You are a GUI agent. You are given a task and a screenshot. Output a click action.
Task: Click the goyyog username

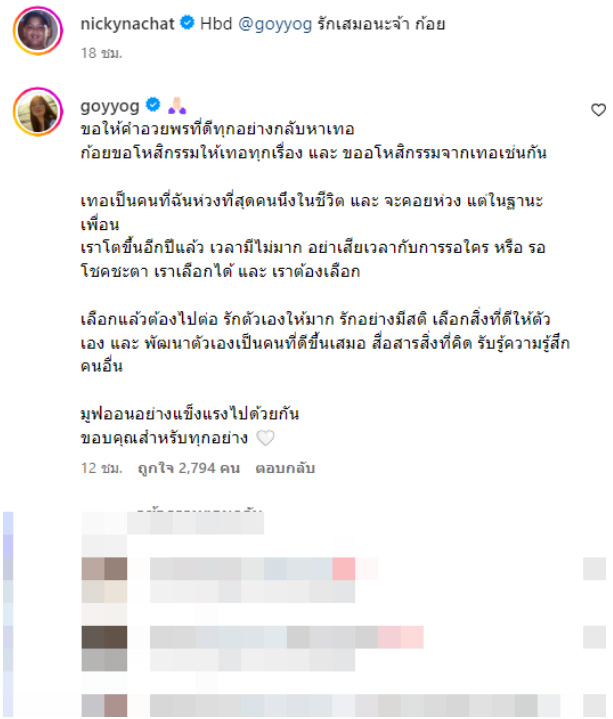pyautogui.click(x=110, y=106)
